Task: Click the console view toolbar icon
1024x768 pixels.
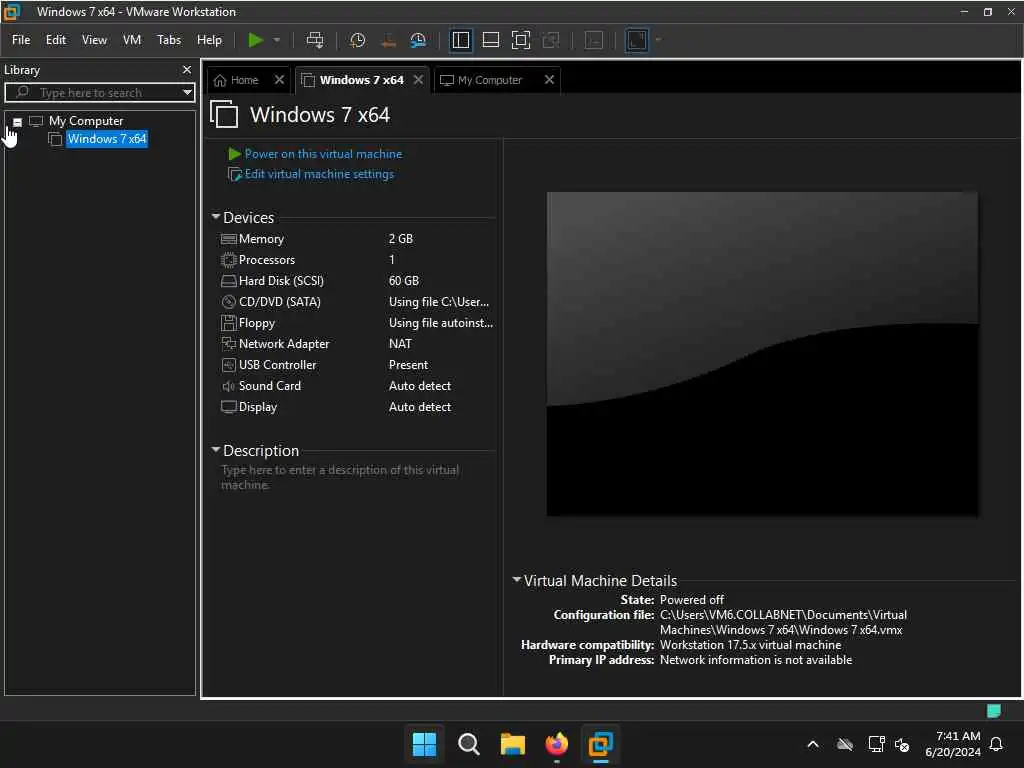Action: (594, 40)
